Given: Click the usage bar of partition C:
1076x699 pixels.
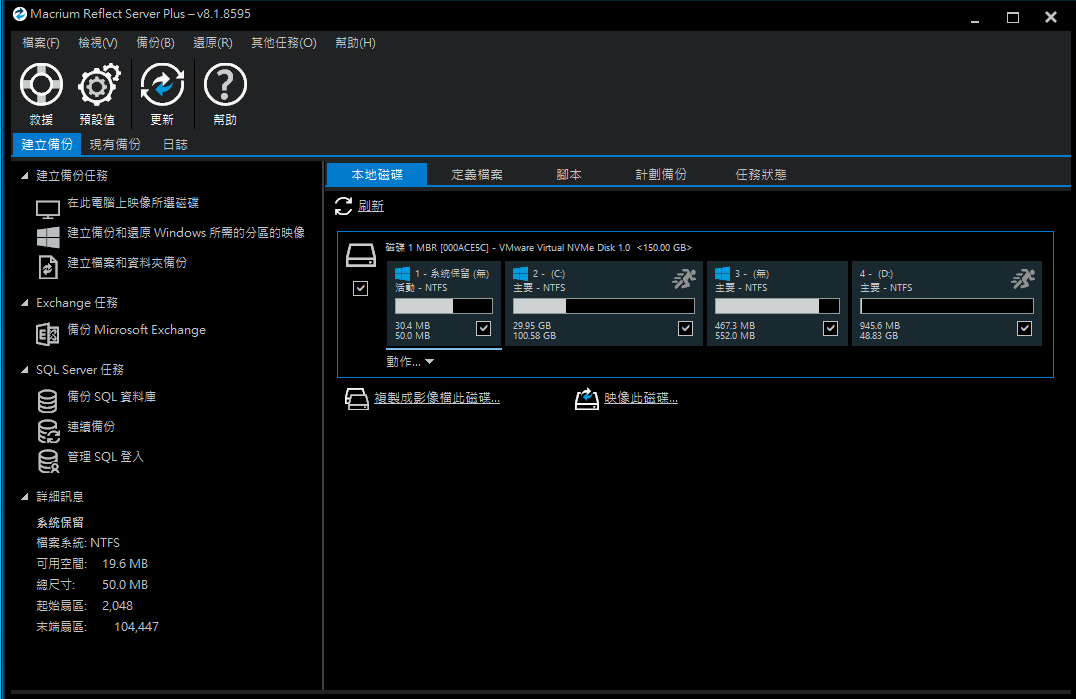Looking at the screenshot, I should [603, 306].
